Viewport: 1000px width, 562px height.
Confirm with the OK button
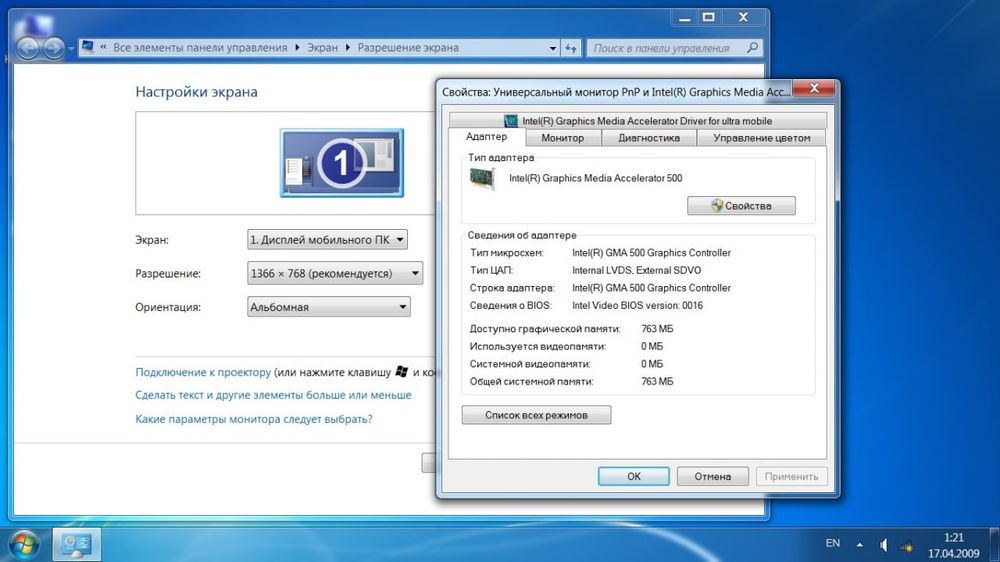click(x=634, y=477)
